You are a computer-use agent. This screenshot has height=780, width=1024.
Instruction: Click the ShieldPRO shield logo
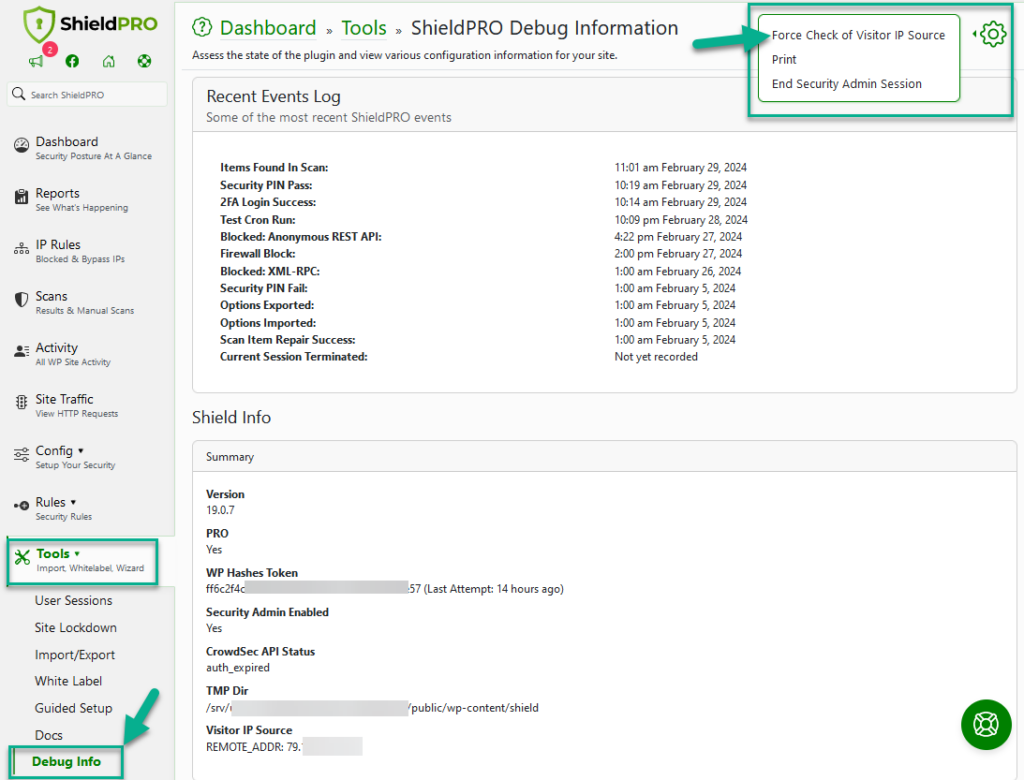38,24
